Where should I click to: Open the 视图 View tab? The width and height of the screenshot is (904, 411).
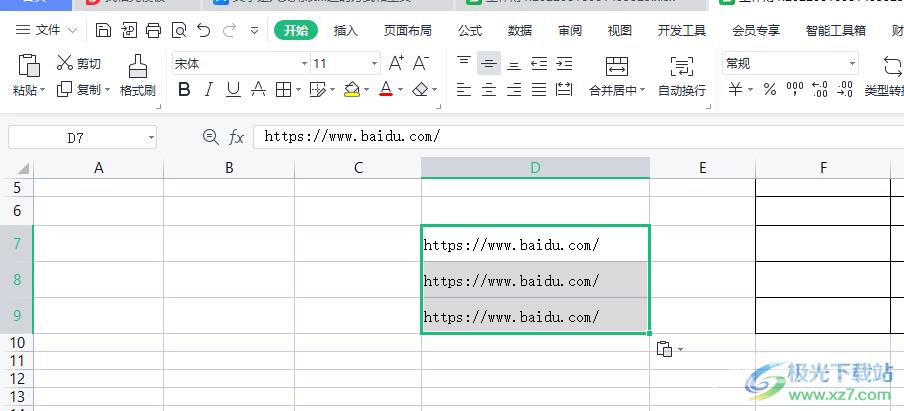620,31
